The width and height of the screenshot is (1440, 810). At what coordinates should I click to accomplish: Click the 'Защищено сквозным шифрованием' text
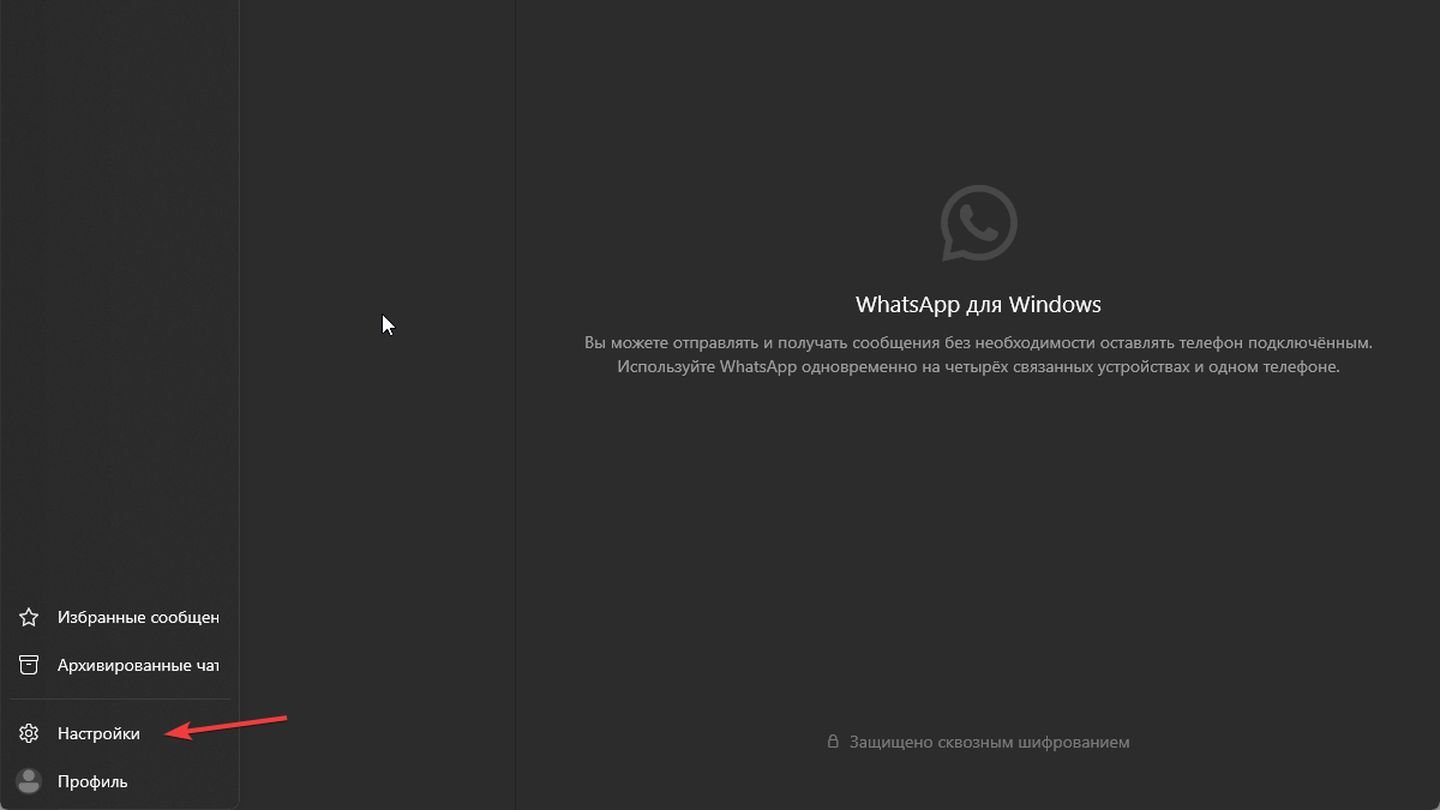click(x=989, y=742)
